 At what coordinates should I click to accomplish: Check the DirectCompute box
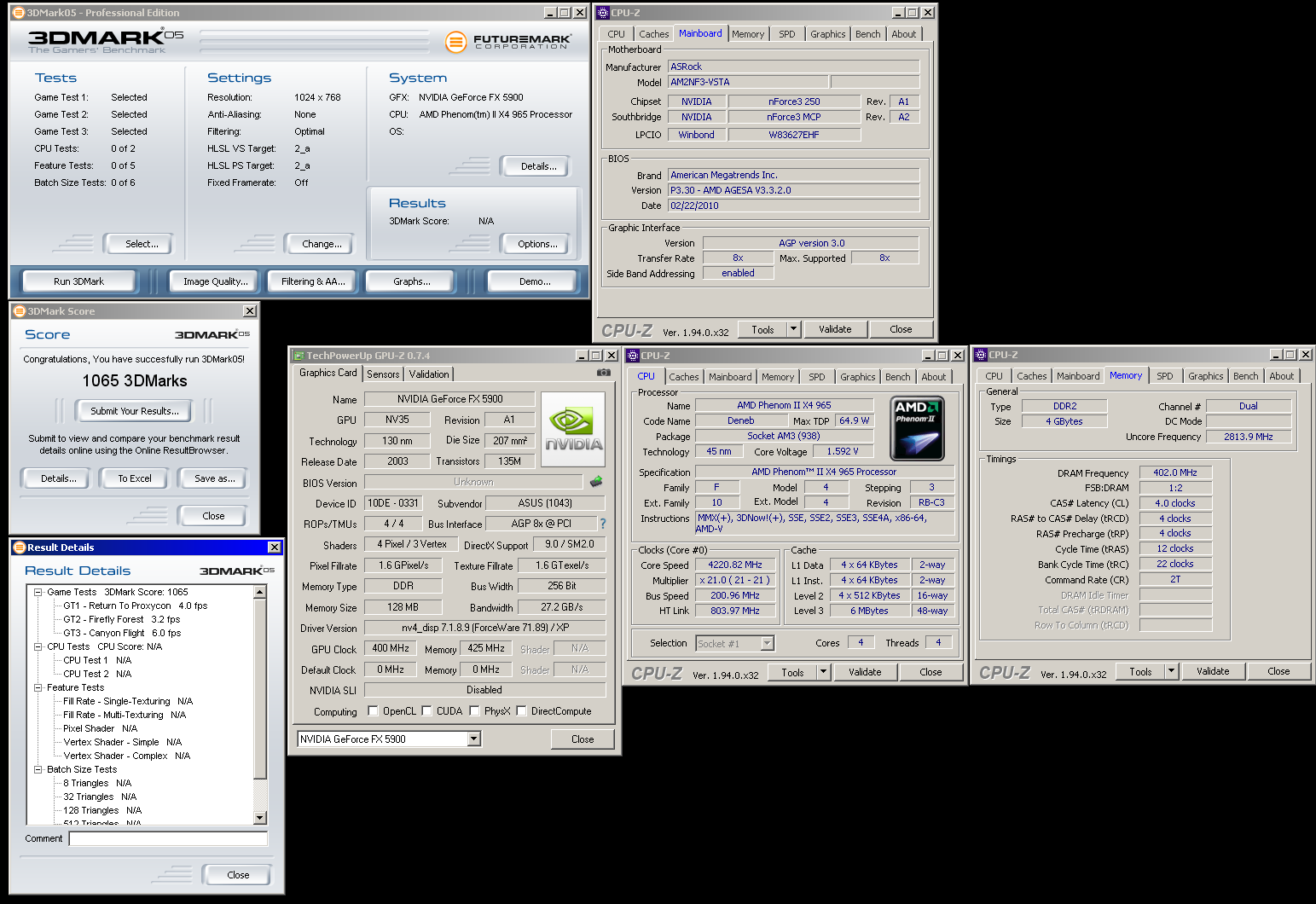pos(521,711)
